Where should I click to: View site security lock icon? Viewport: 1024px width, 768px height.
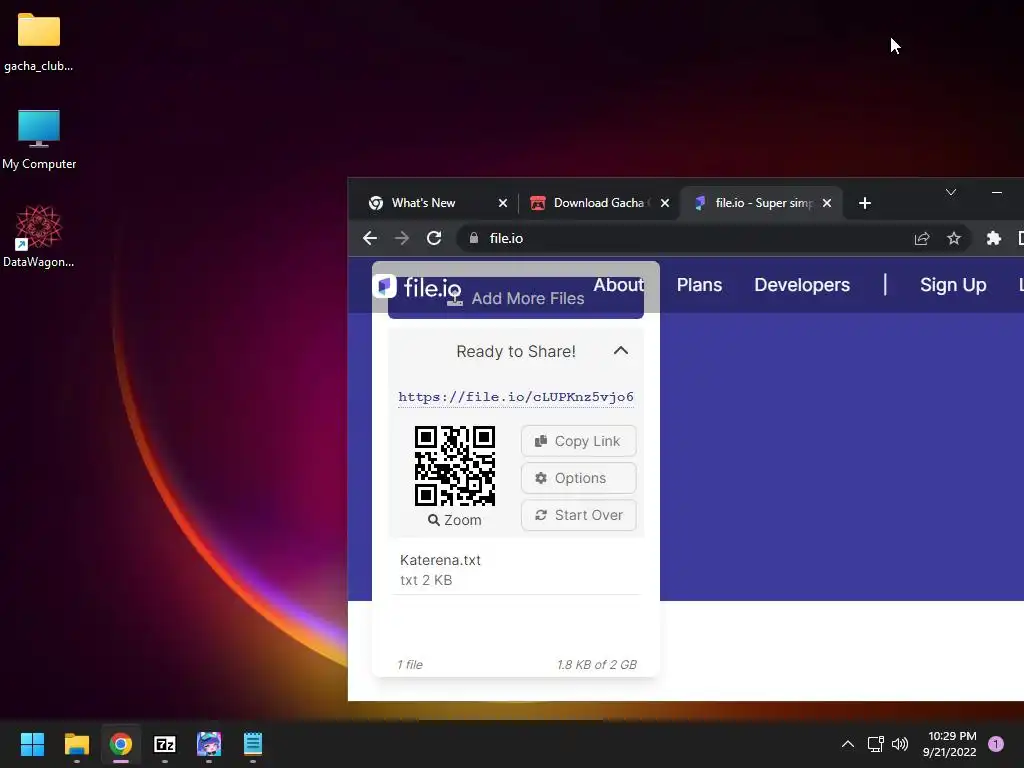pyautogui.click(x=474, y=238)
